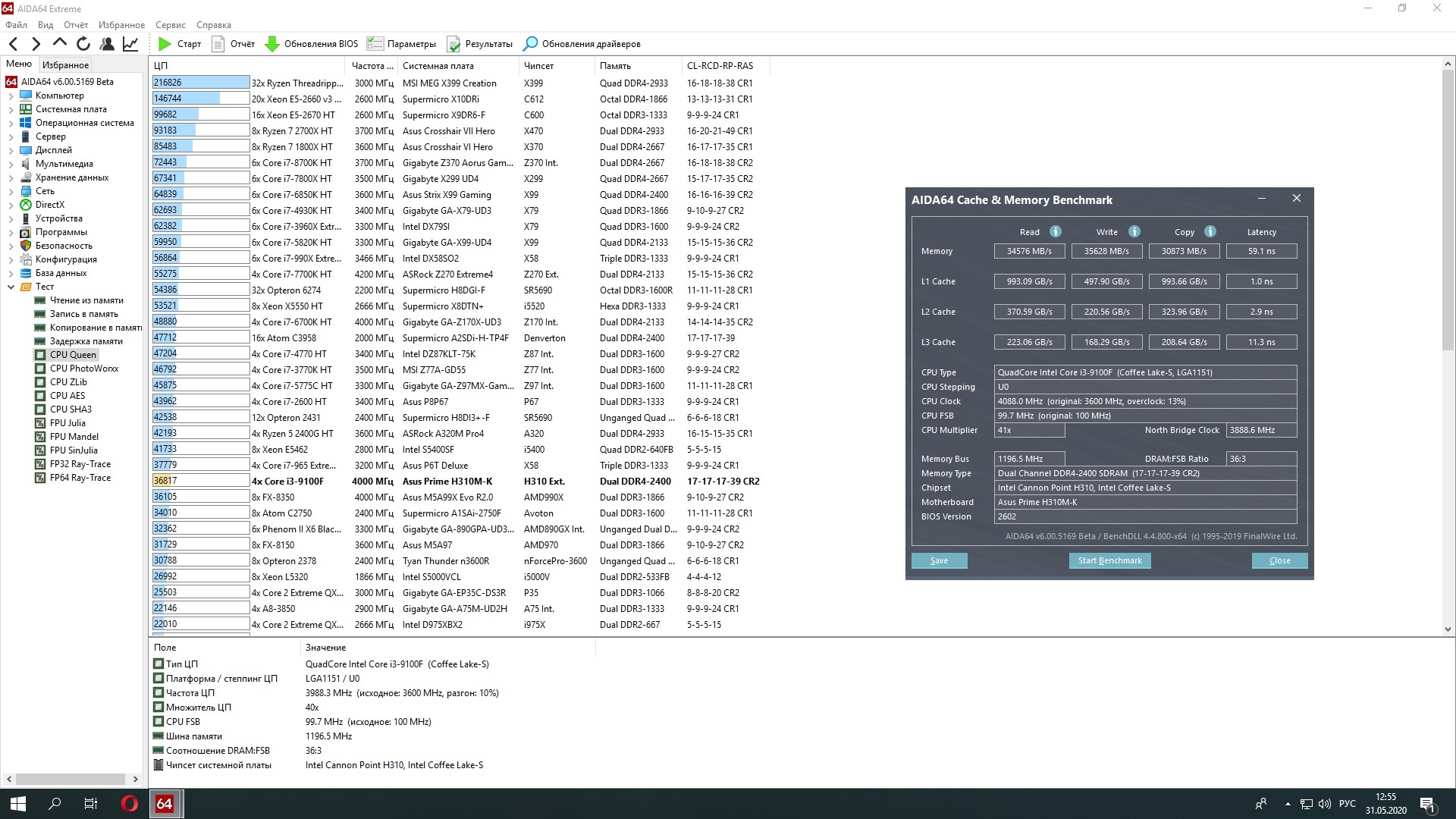This screenshot has height=819, width=1456.
Task: Click the user/favorites person icon in toolbar
Action: [x=107, y=44]
